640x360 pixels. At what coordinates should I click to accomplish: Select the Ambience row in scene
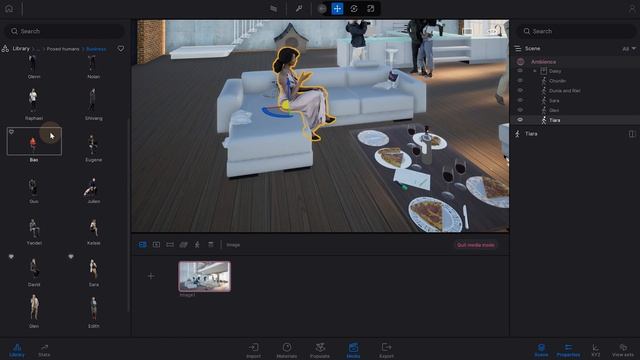coord(575,62)
